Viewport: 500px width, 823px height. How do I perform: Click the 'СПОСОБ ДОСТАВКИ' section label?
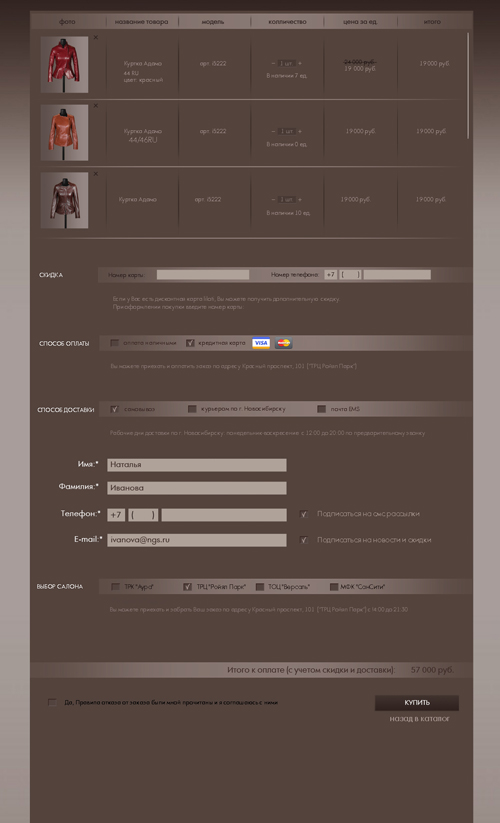tap(66, 410)
